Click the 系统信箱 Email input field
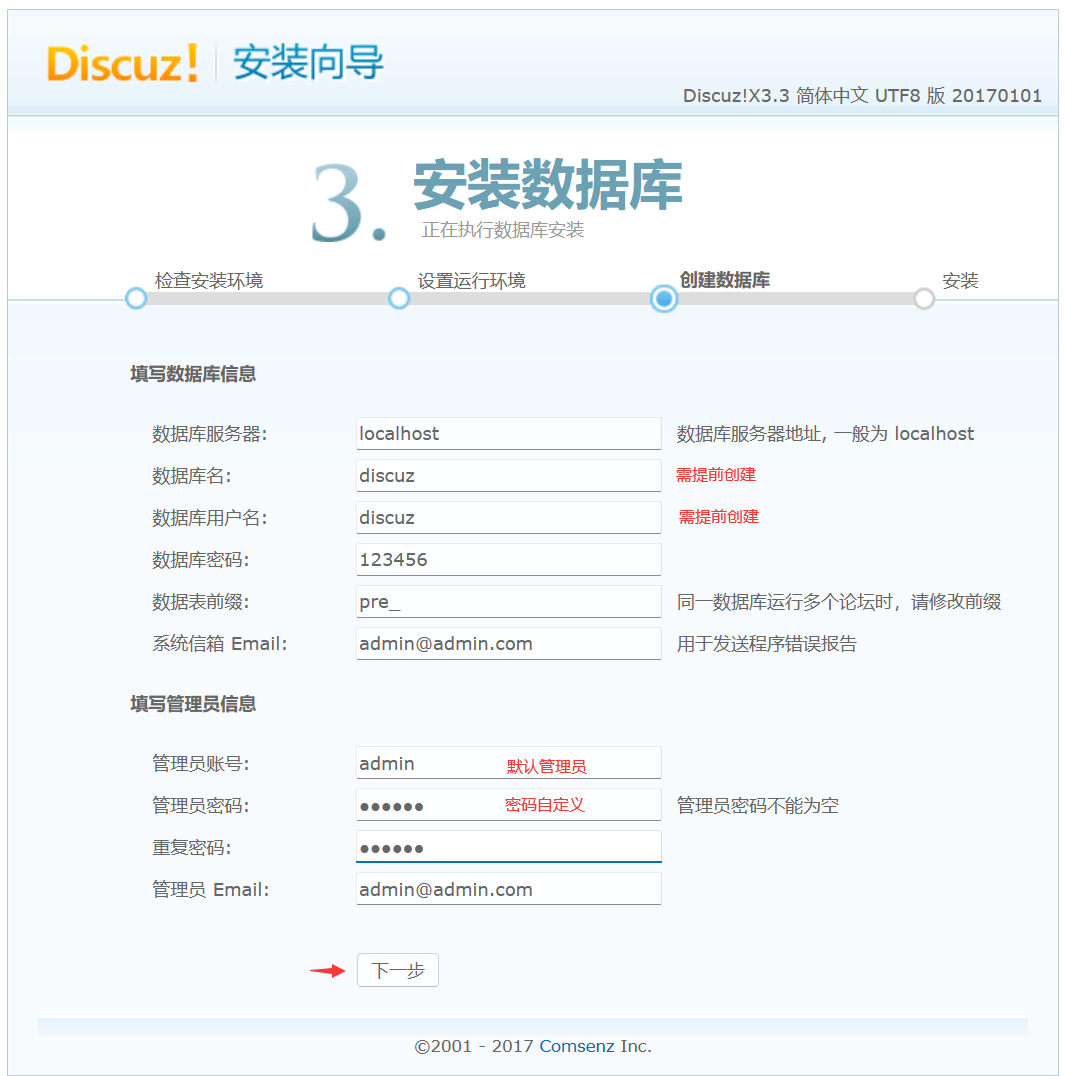This screenshot has width=1065, height=1076. point(508,644)
